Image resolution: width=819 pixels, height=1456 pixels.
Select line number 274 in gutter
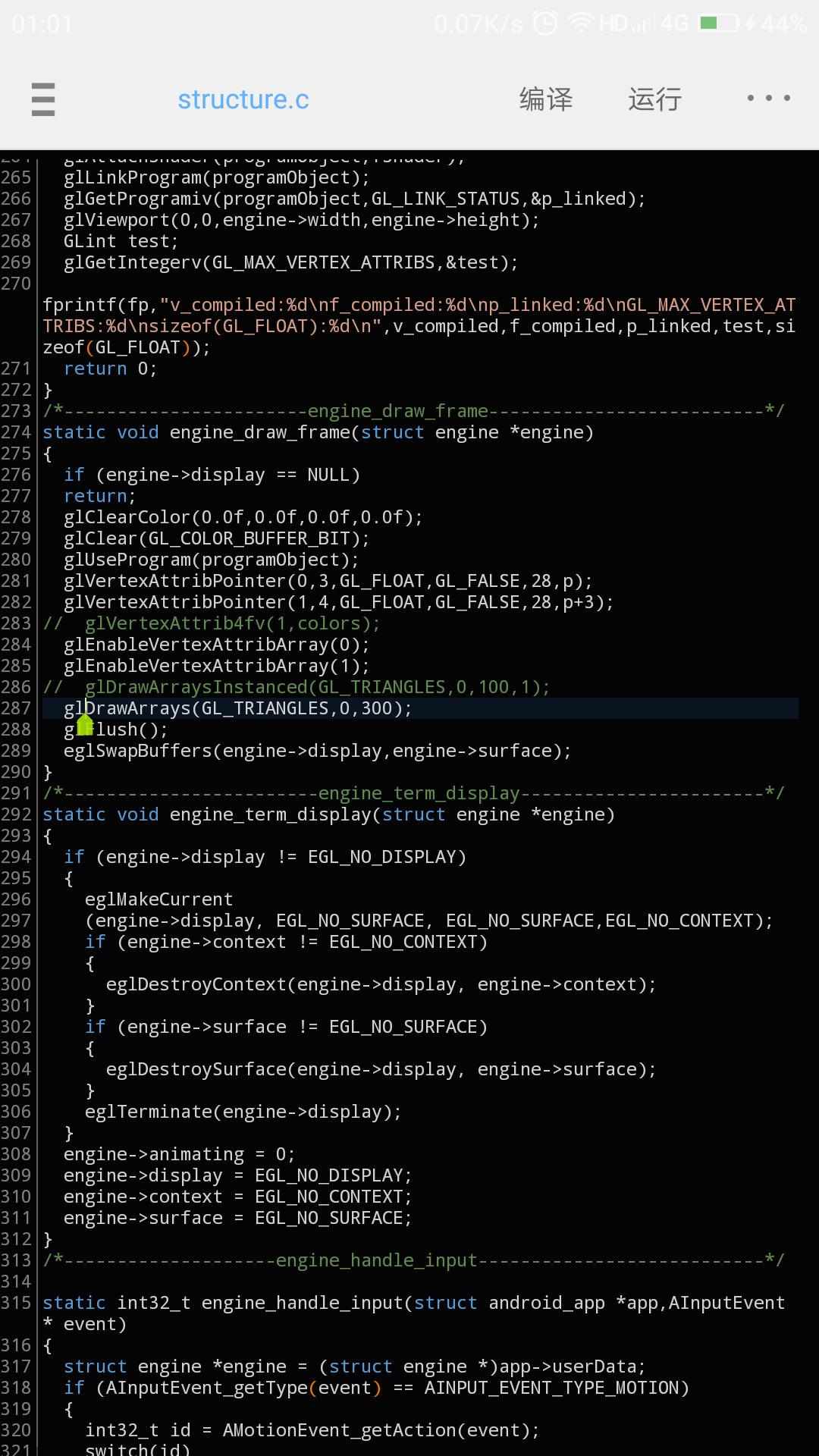pyautogui.click(x=17, y=432)
